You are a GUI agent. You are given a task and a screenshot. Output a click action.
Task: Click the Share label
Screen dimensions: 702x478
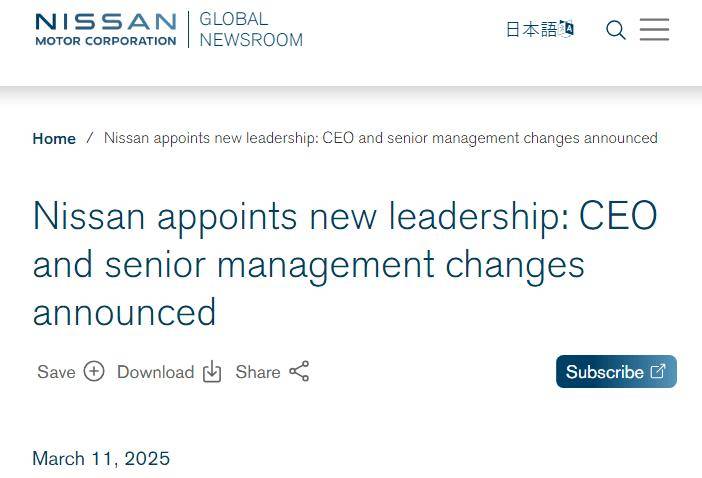(258, 372)
